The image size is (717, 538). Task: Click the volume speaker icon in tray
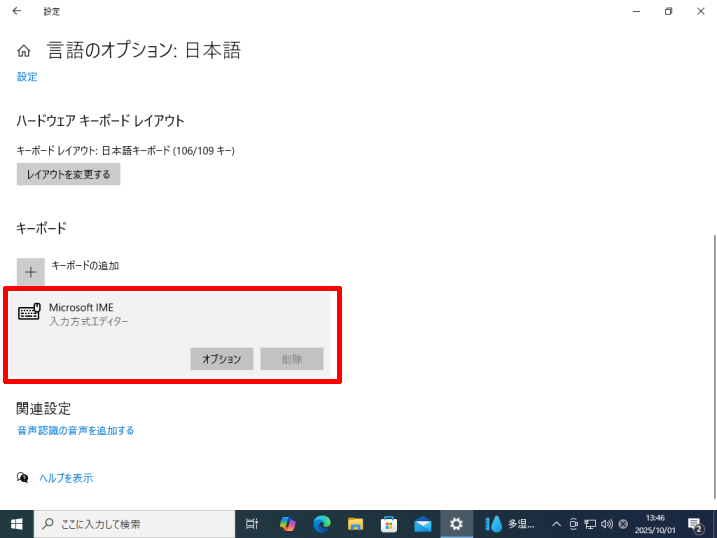tap(606, 524)
